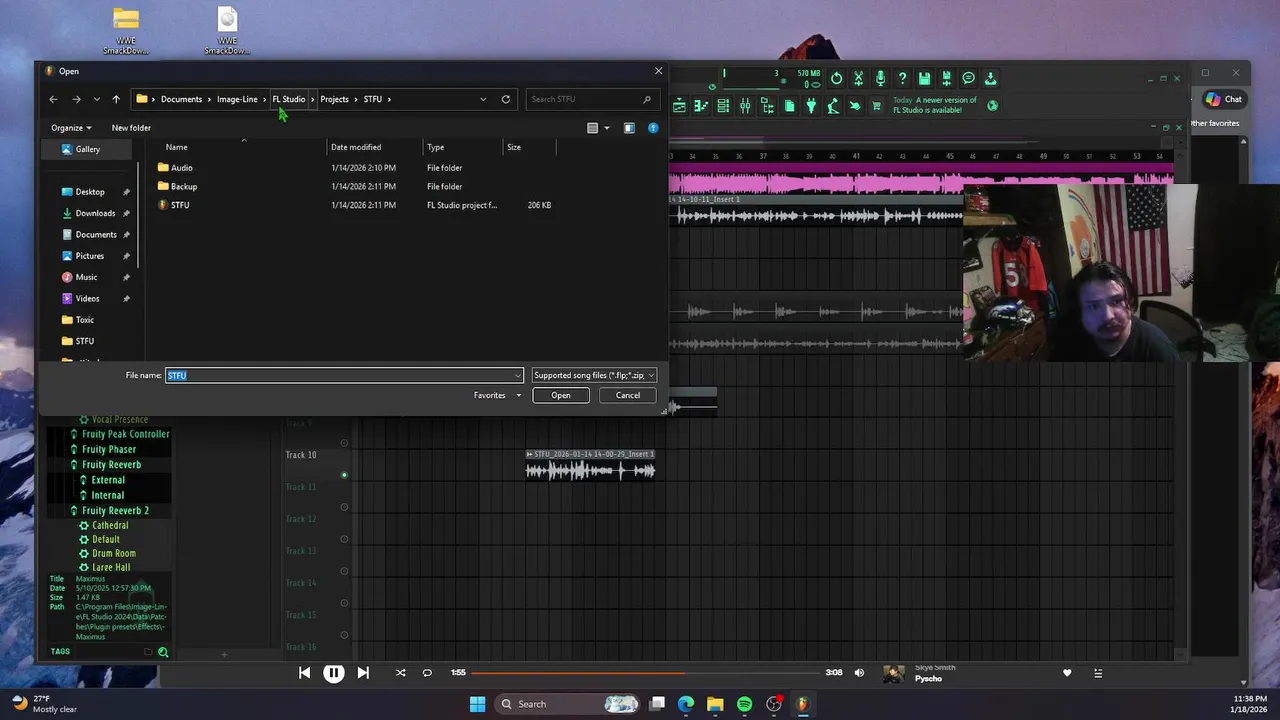Screen dimensions: 1280x720
Task: Click Back arrow in Open dialog
Action: 53,99
